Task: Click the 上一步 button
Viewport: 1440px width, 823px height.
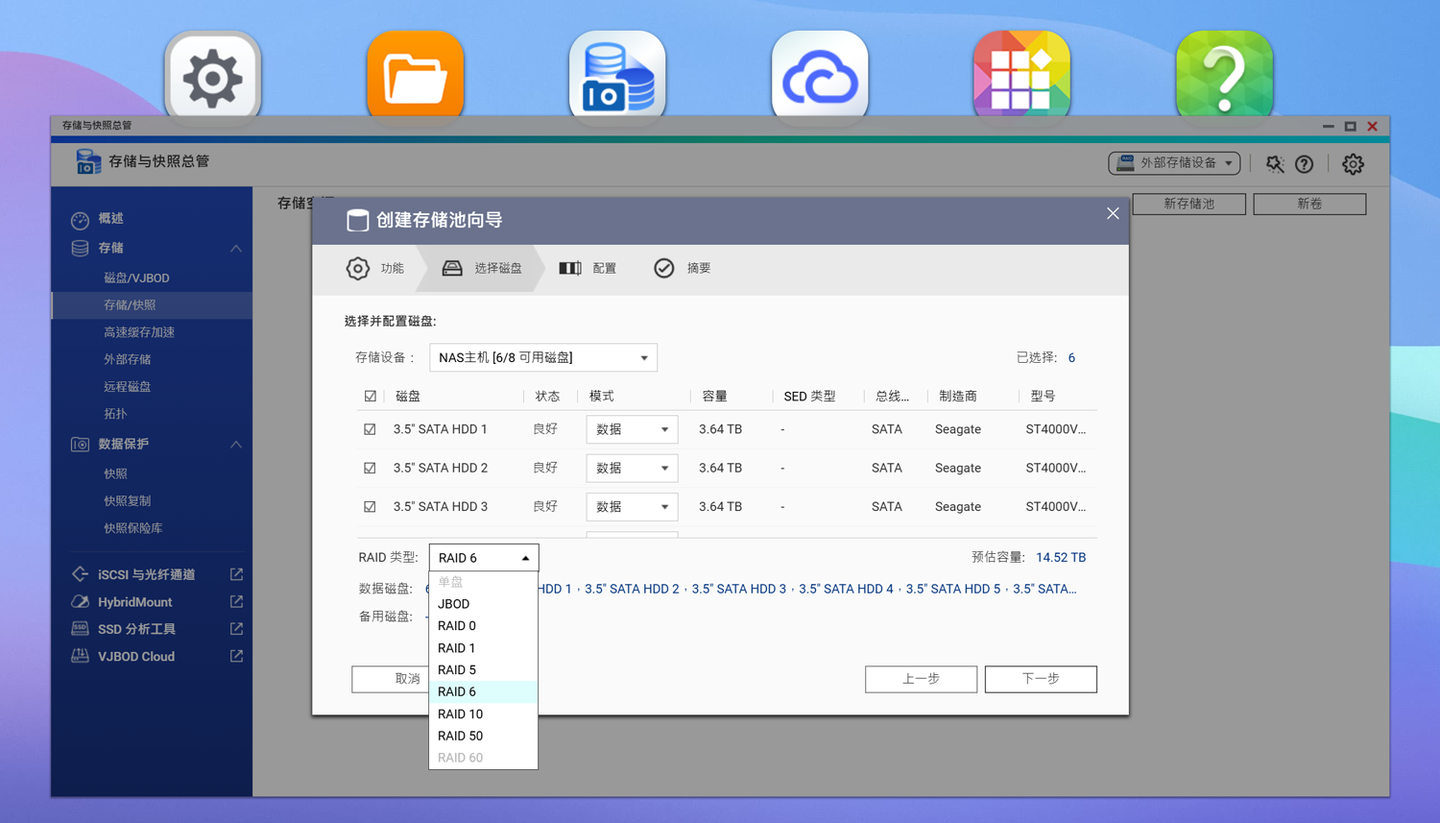Action: 921,679
